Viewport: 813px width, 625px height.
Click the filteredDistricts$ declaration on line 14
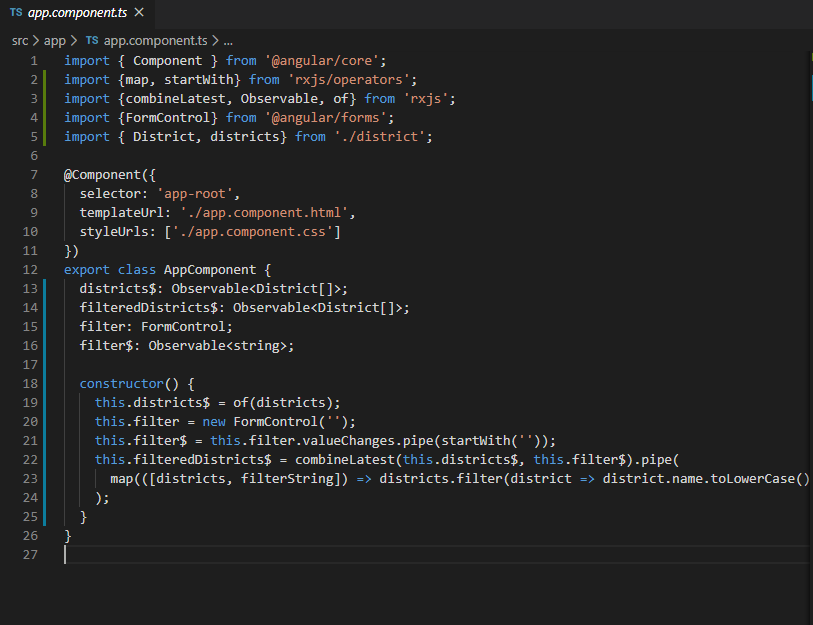244,308
